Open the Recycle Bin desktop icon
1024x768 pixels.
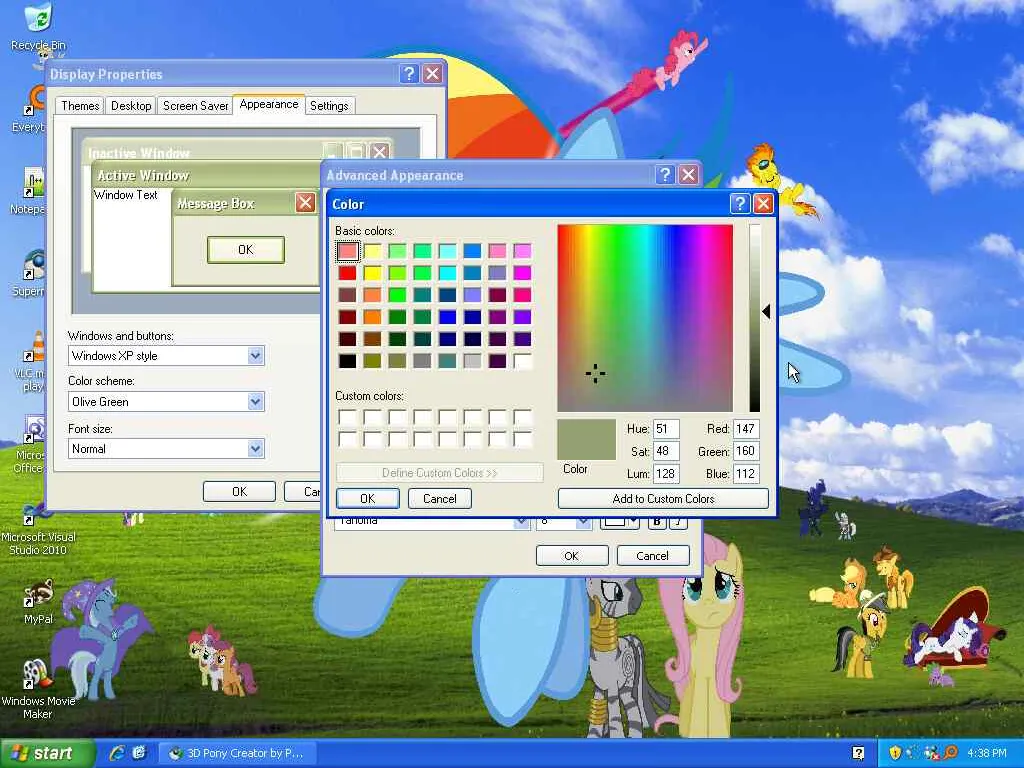pyautogui.click(x=39, y=26)
